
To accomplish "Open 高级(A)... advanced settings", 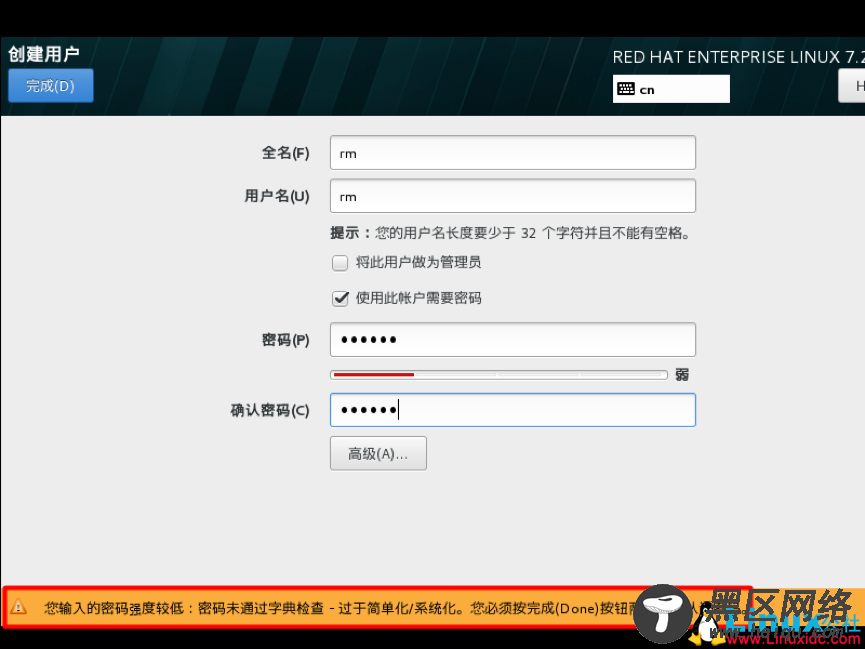I will [378, 454].
